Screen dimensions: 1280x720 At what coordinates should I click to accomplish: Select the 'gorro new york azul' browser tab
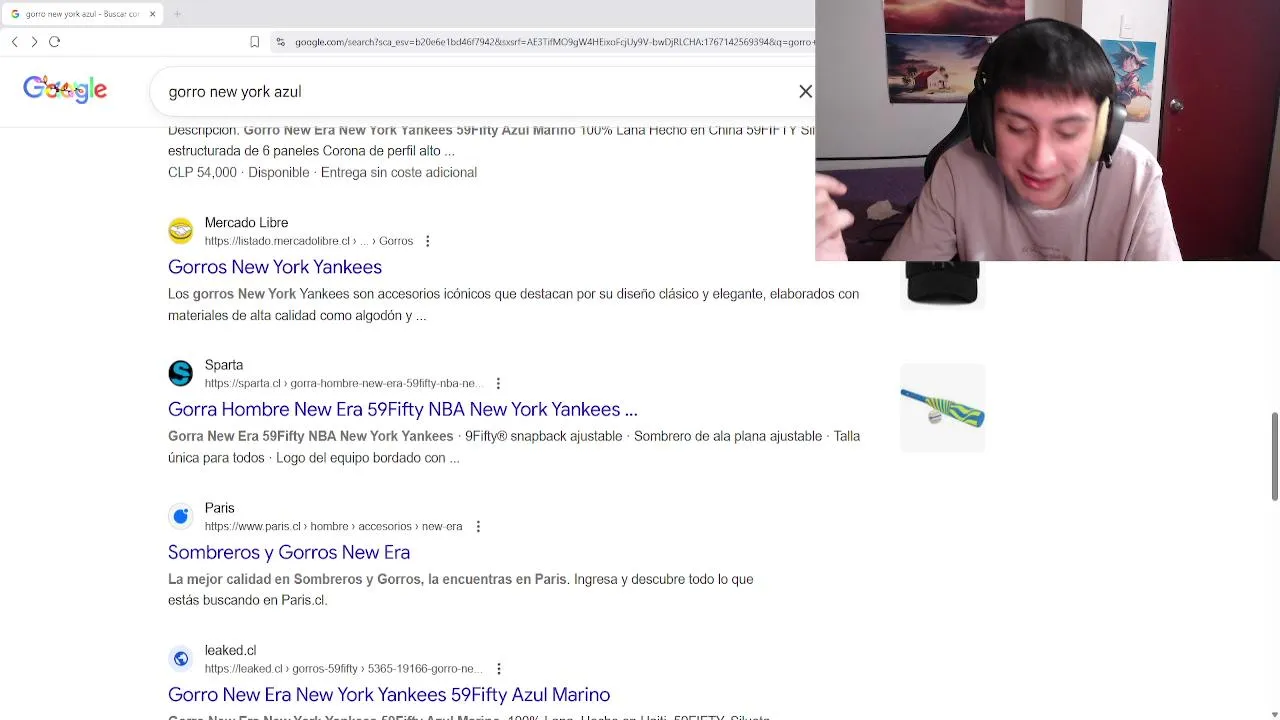83,14
